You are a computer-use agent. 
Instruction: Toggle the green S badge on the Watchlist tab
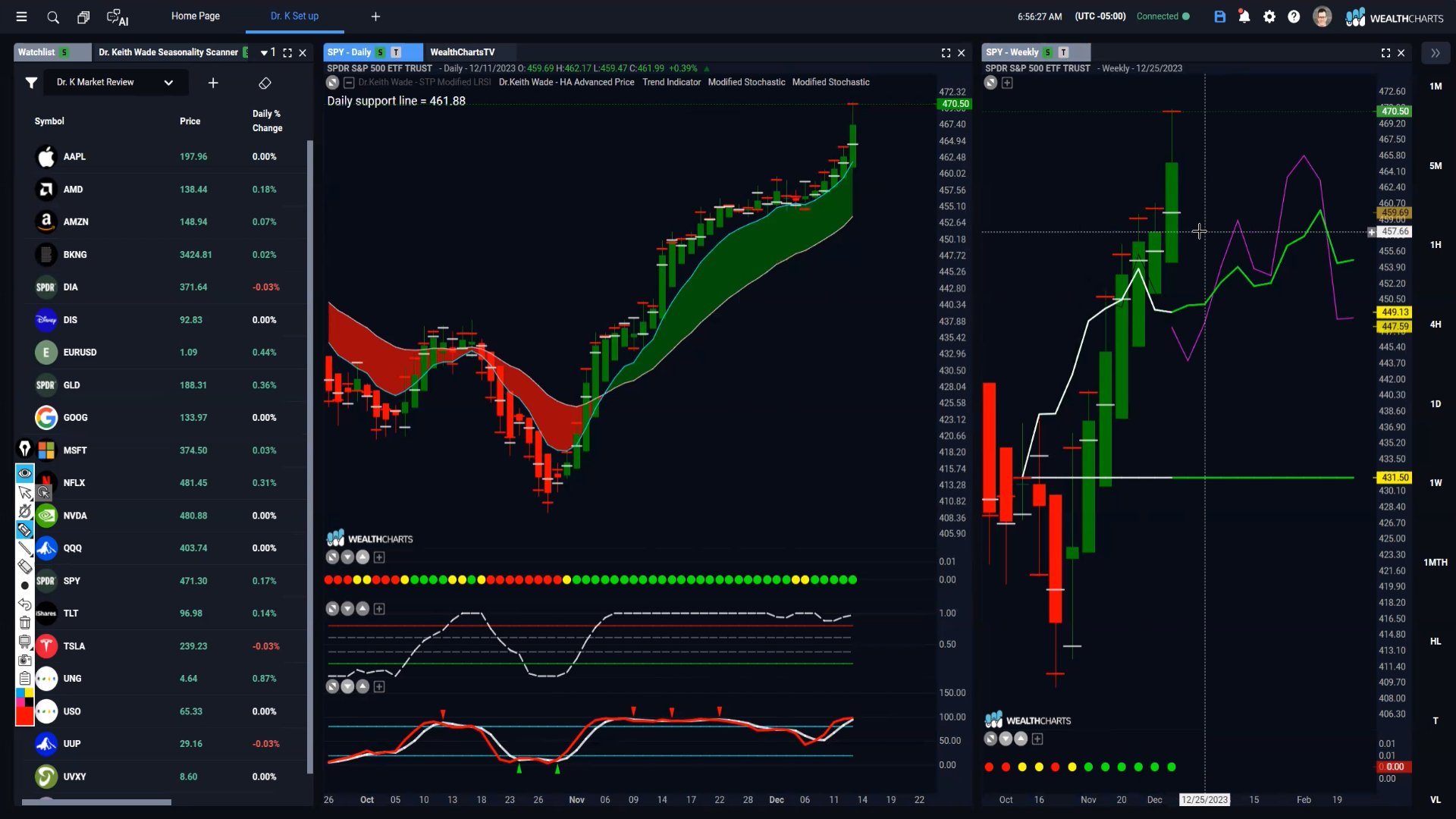point(64,52)
